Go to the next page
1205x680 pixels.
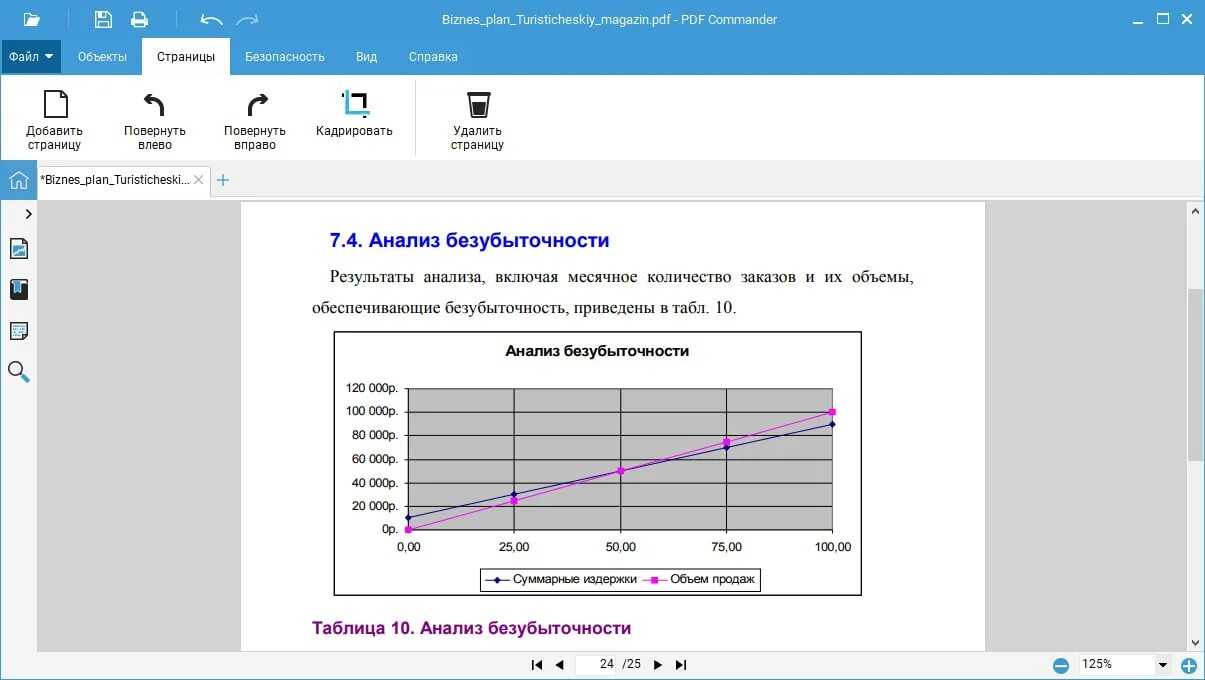click(x=658, y=664)
